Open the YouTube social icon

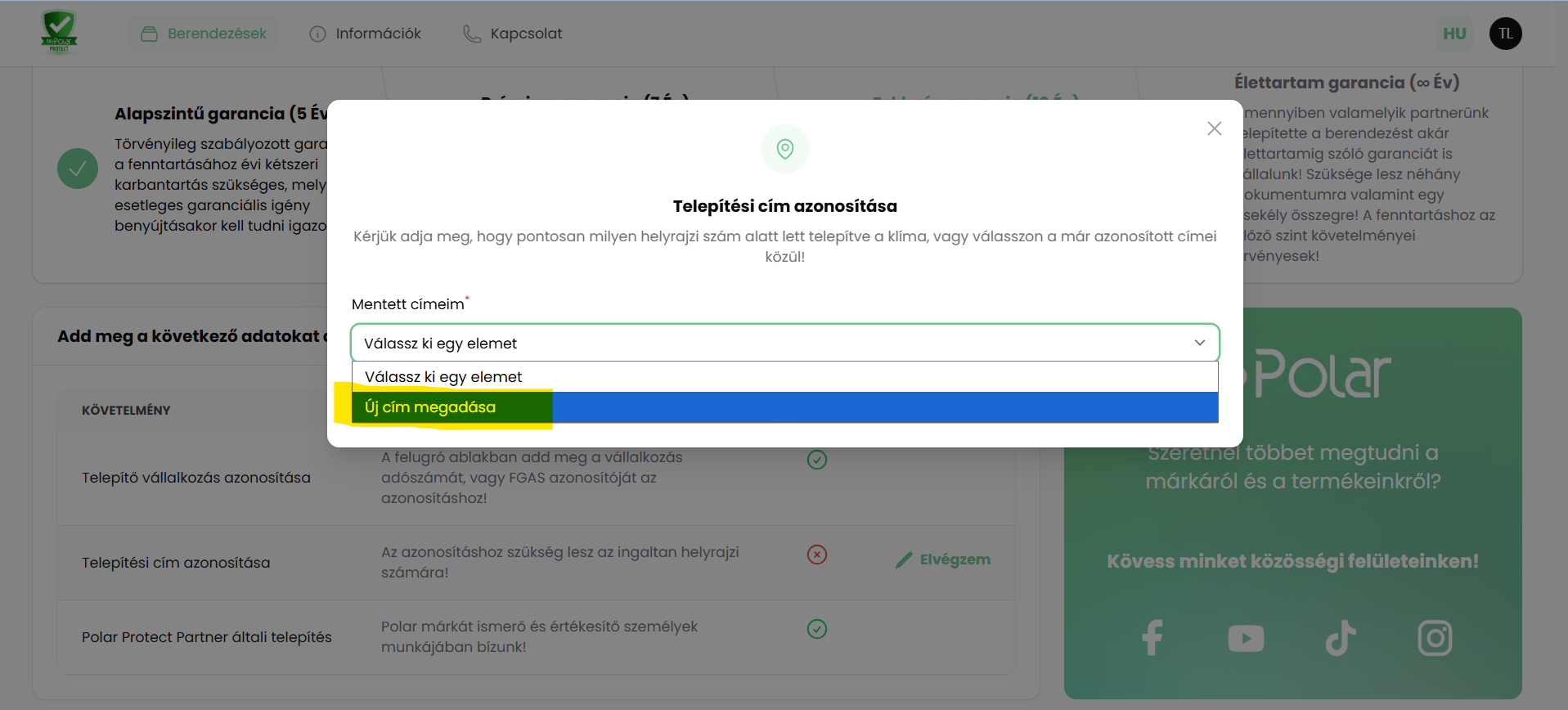(x=1246, y=638)
